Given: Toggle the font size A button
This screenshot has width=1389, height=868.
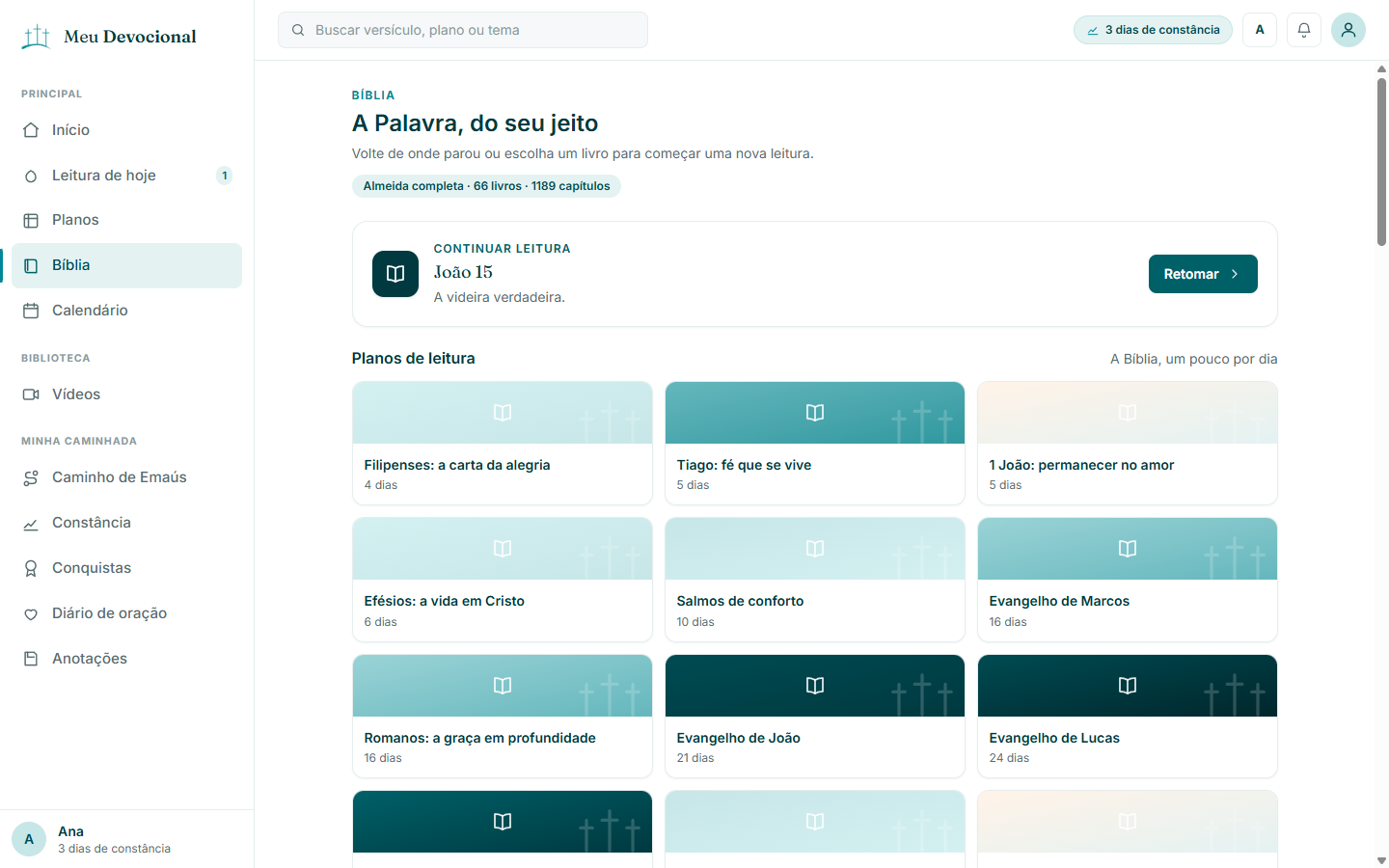Looking at the screenshot, I should [1260, 30].
